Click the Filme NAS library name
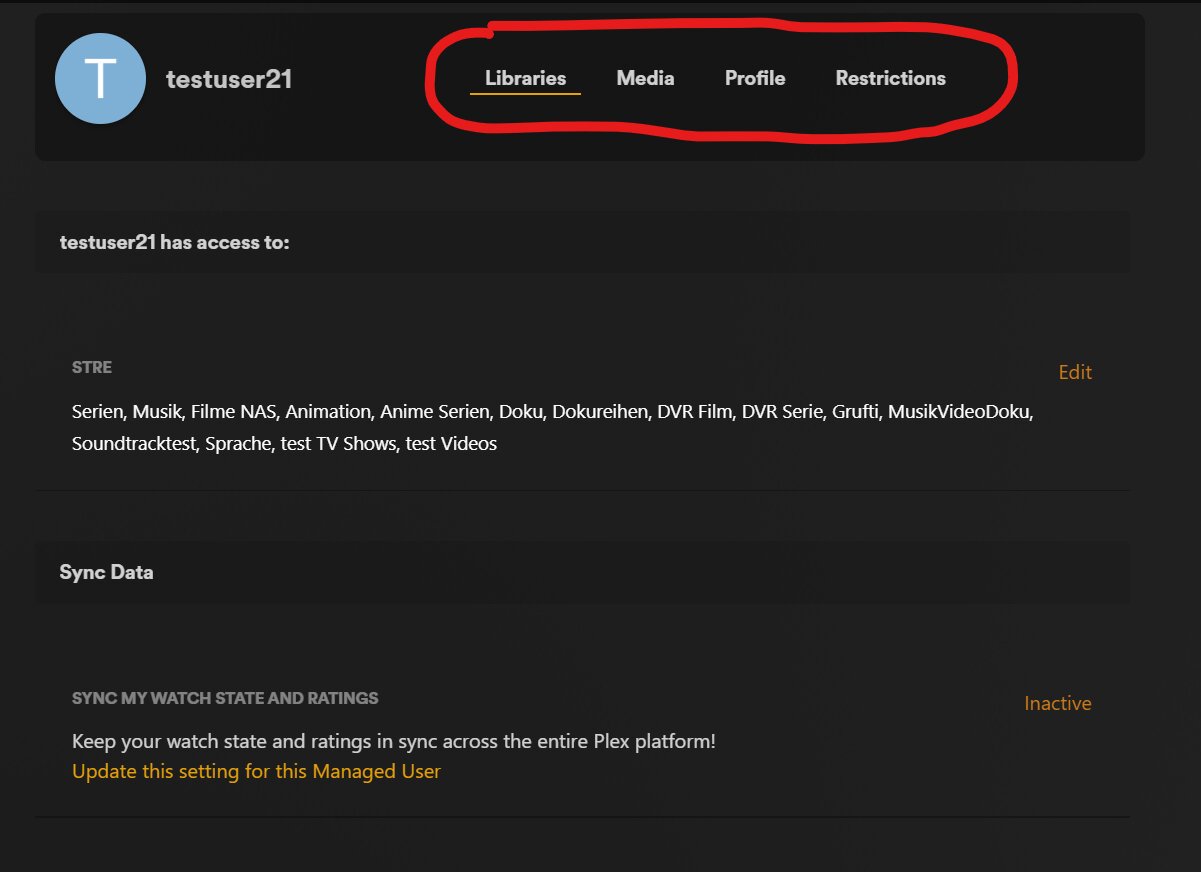The image size is (1201, 872). [233, 411]
